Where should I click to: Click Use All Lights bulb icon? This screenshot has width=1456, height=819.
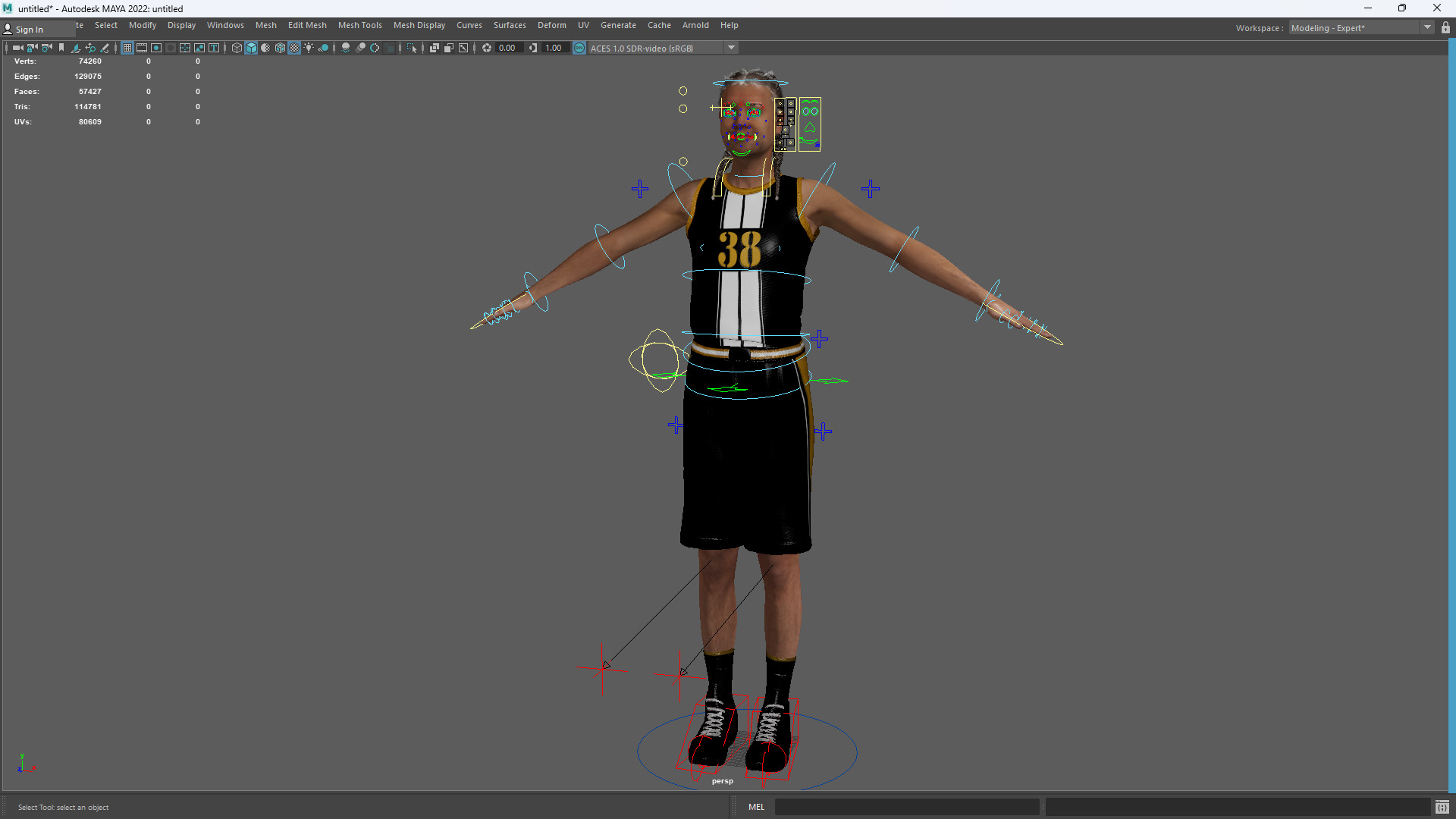[309, 48]
